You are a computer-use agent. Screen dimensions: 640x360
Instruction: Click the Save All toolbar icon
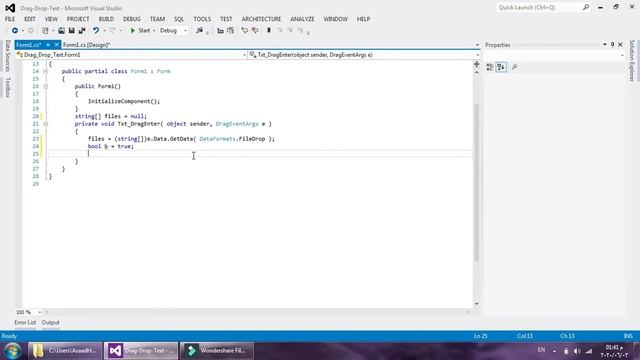(x=82, y=31)
